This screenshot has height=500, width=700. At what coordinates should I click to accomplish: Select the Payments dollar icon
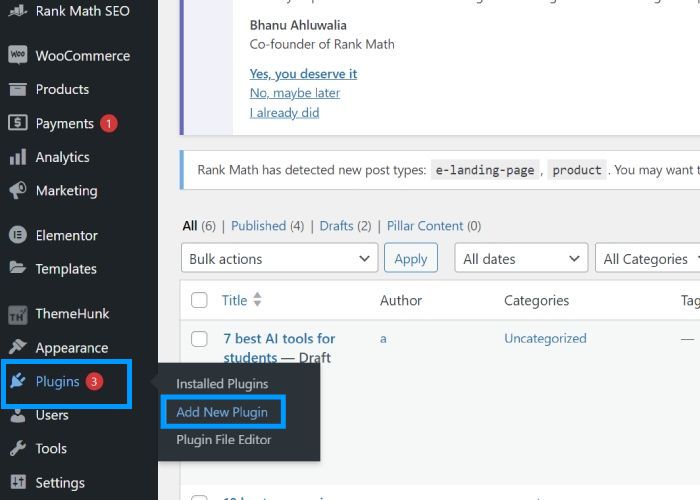(17, 123)
